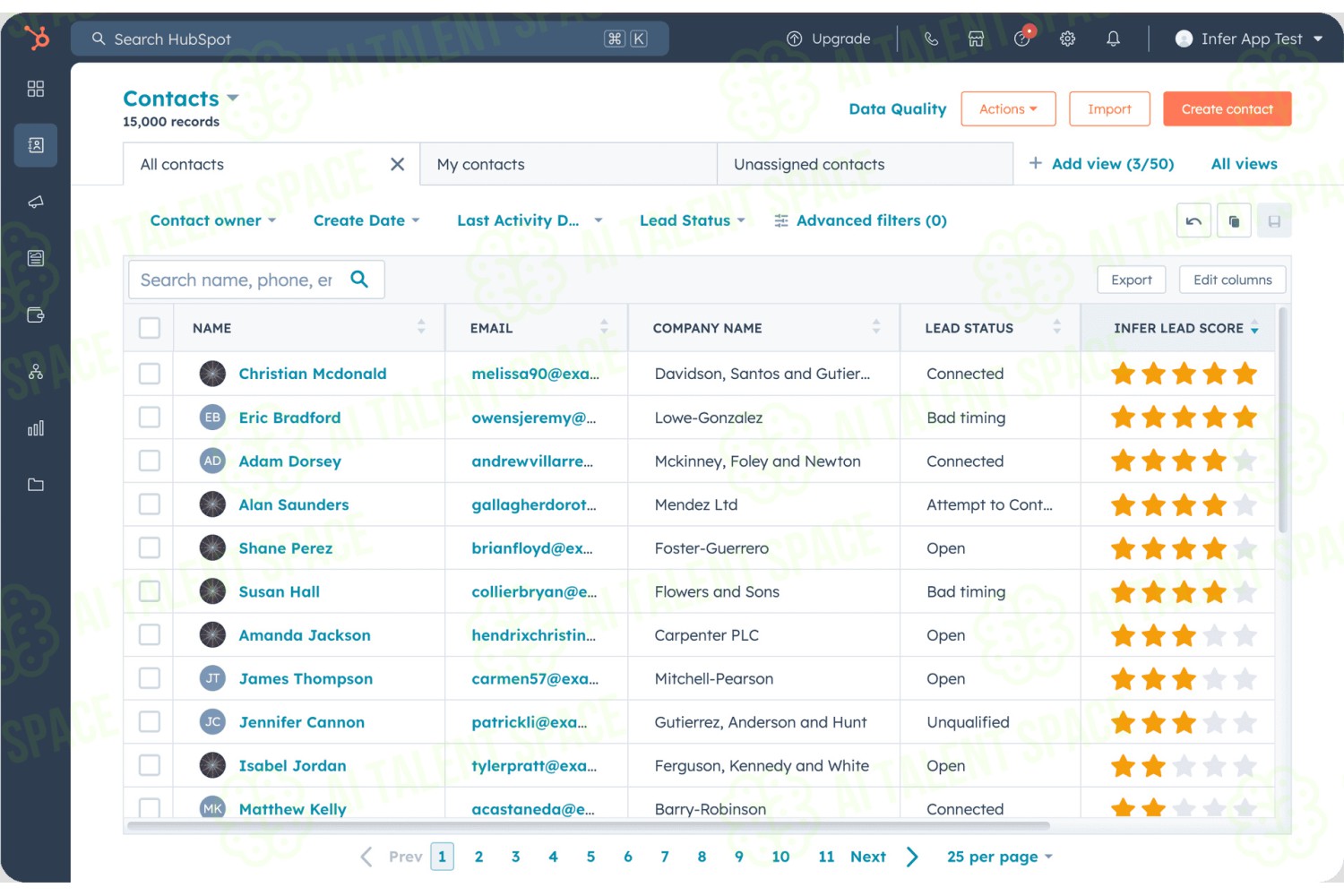
Task: Click the magnifier icon in contact search
Action: coord(359,279)
